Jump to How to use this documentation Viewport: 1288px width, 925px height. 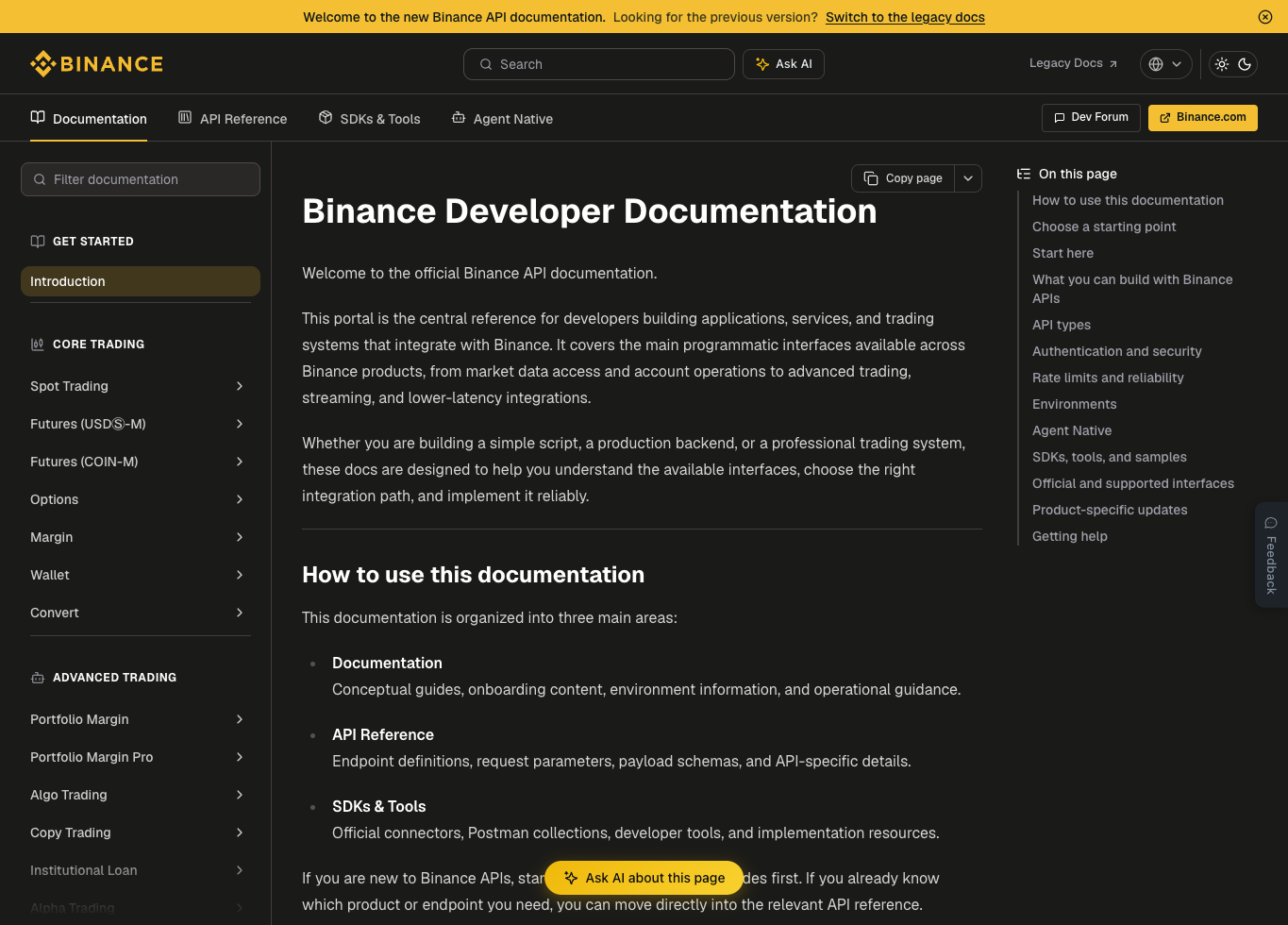[x=1128, y=200]
